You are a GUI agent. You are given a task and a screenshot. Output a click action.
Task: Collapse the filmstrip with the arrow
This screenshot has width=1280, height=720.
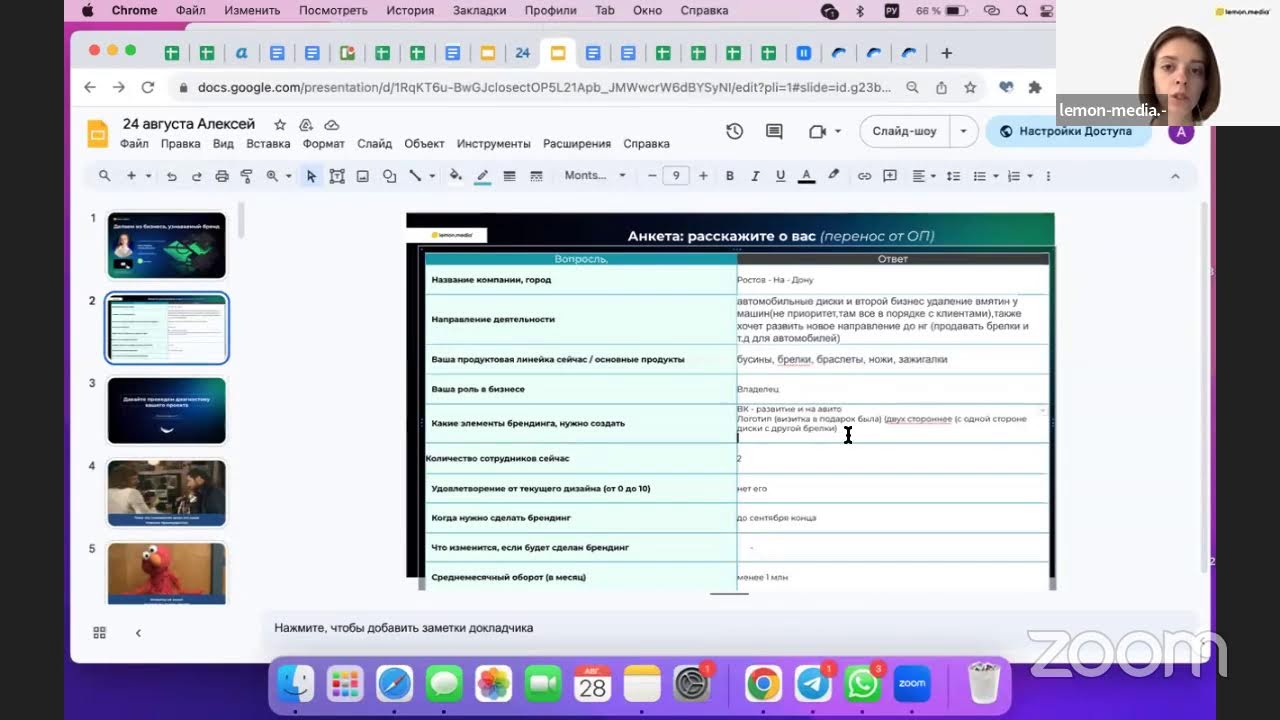point(138,632)
